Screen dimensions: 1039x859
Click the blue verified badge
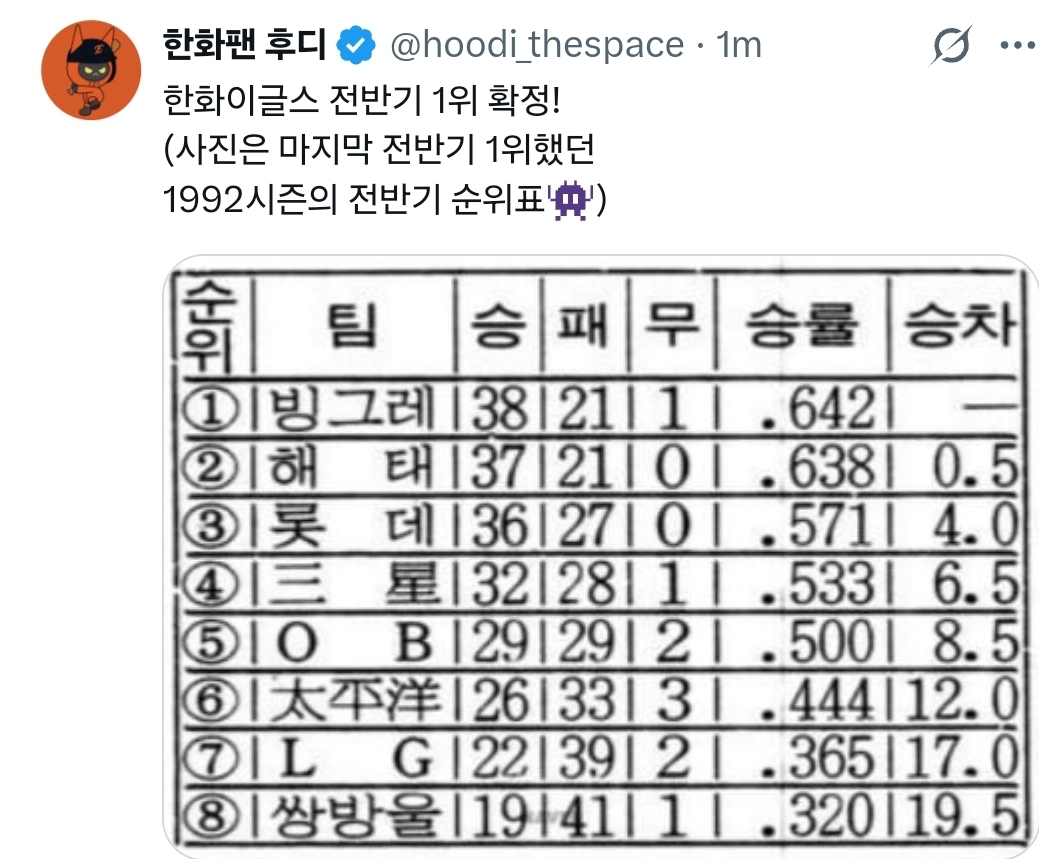[356, 44]
